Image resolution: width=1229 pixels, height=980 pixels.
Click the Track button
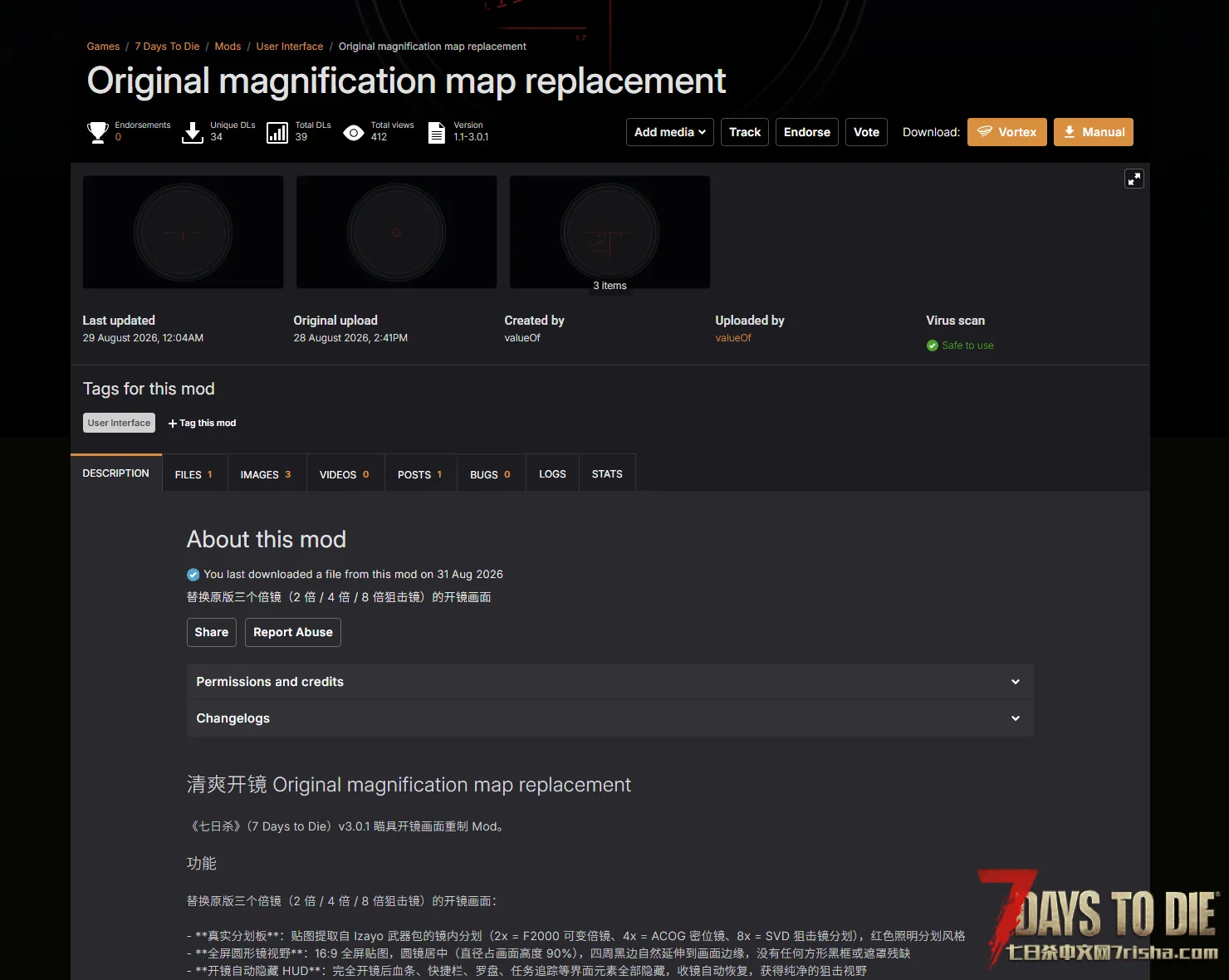[745, 132]
